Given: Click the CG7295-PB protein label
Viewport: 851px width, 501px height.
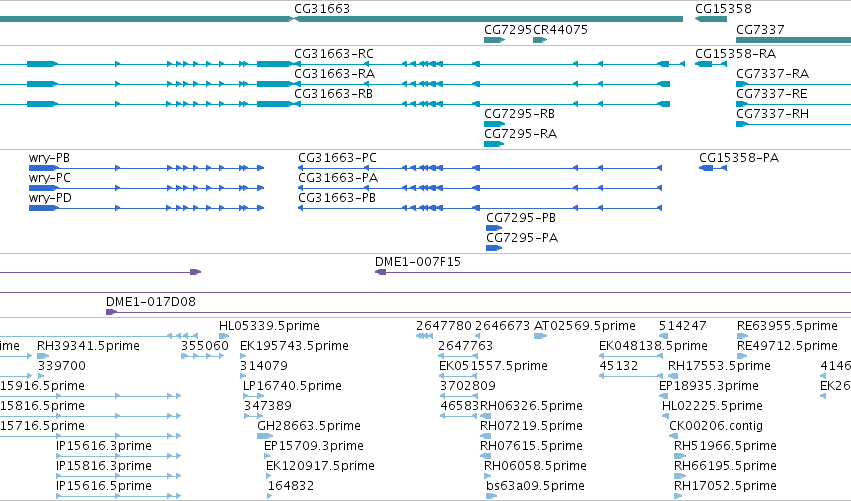Looking at the screenshot, I should (521, 218).
